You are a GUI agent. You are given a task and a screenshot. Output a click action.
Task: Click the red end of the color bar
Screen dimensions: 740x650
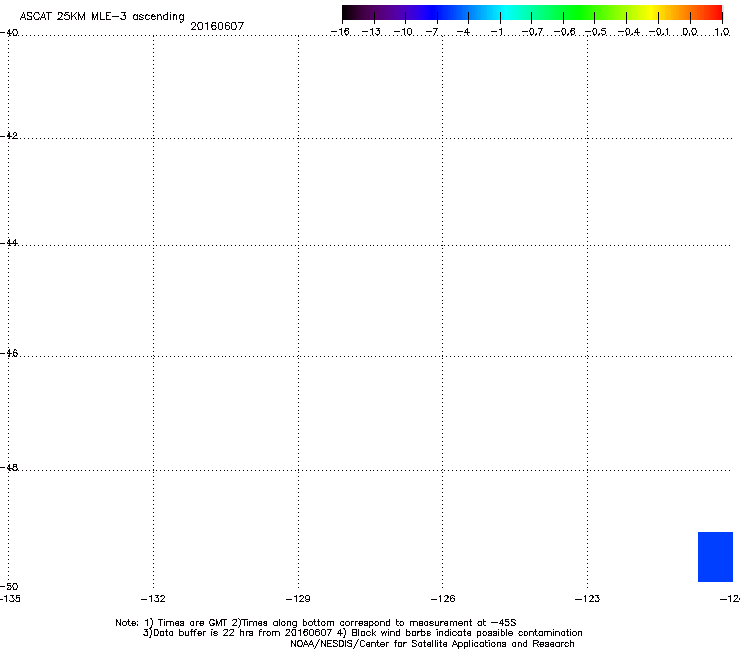(x=715, y=13)
